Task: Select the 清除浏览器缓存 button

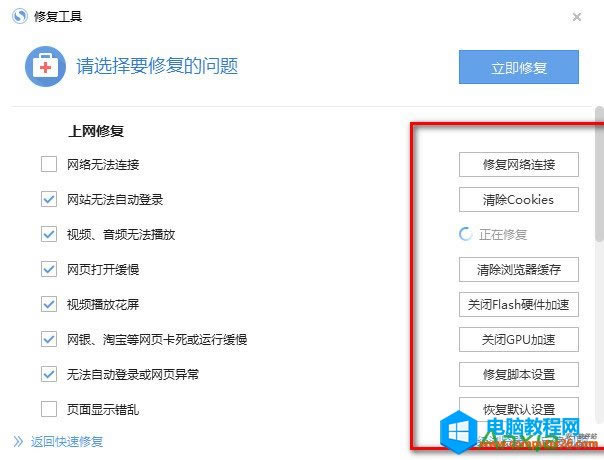Action: coord(518,269)
